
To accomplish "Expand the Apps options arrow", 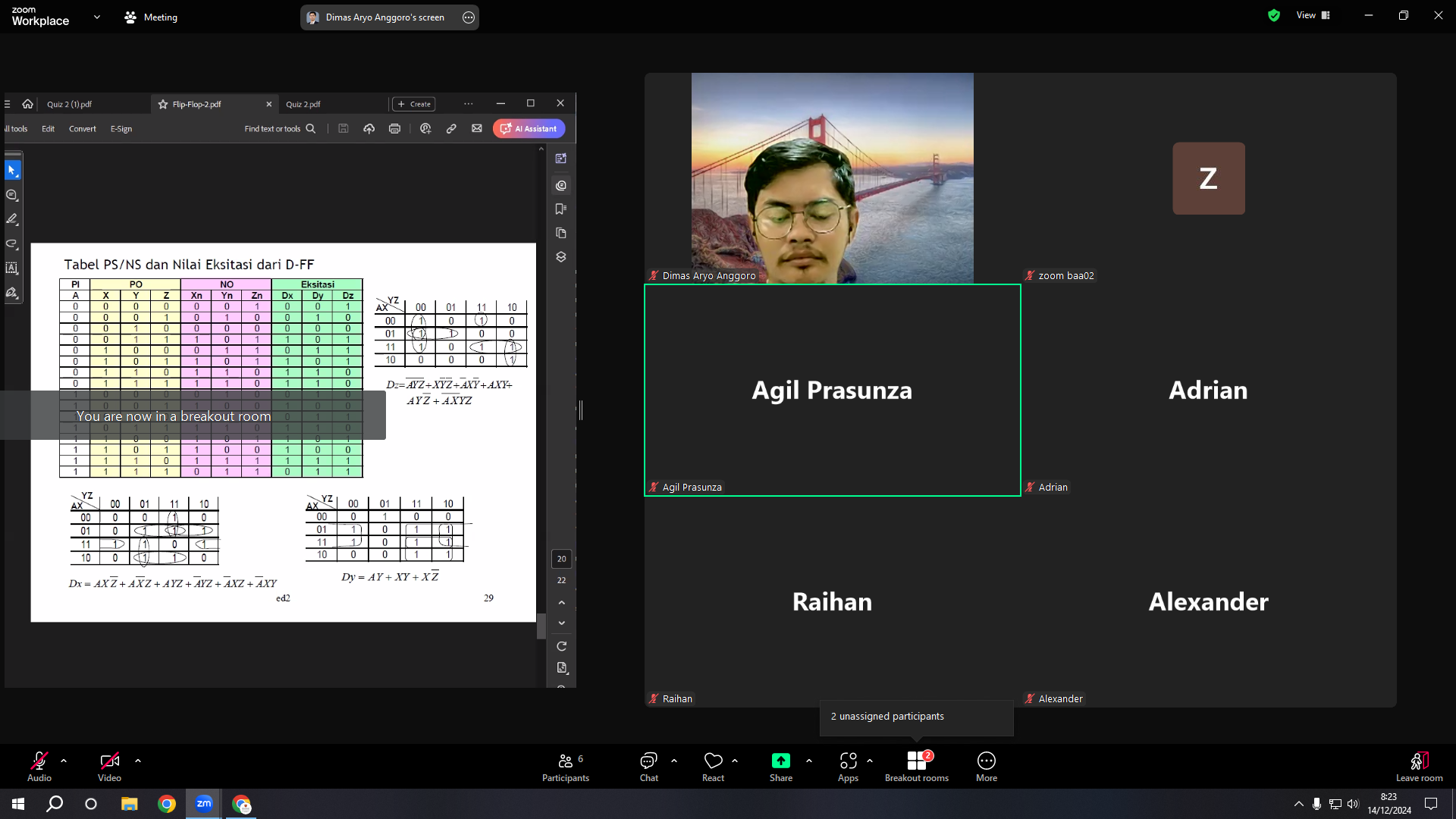I will click(870, 761).
